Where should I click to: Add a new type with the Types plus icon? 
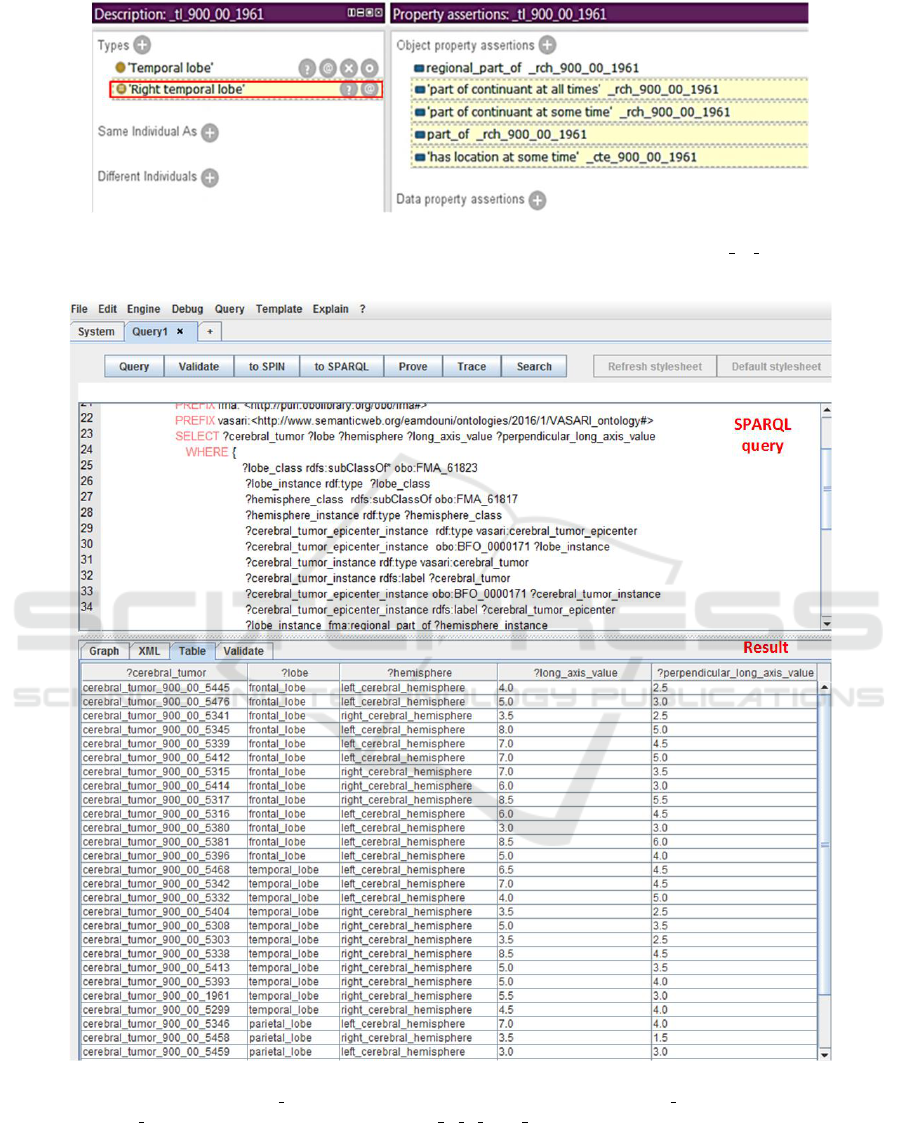point(142,45)
